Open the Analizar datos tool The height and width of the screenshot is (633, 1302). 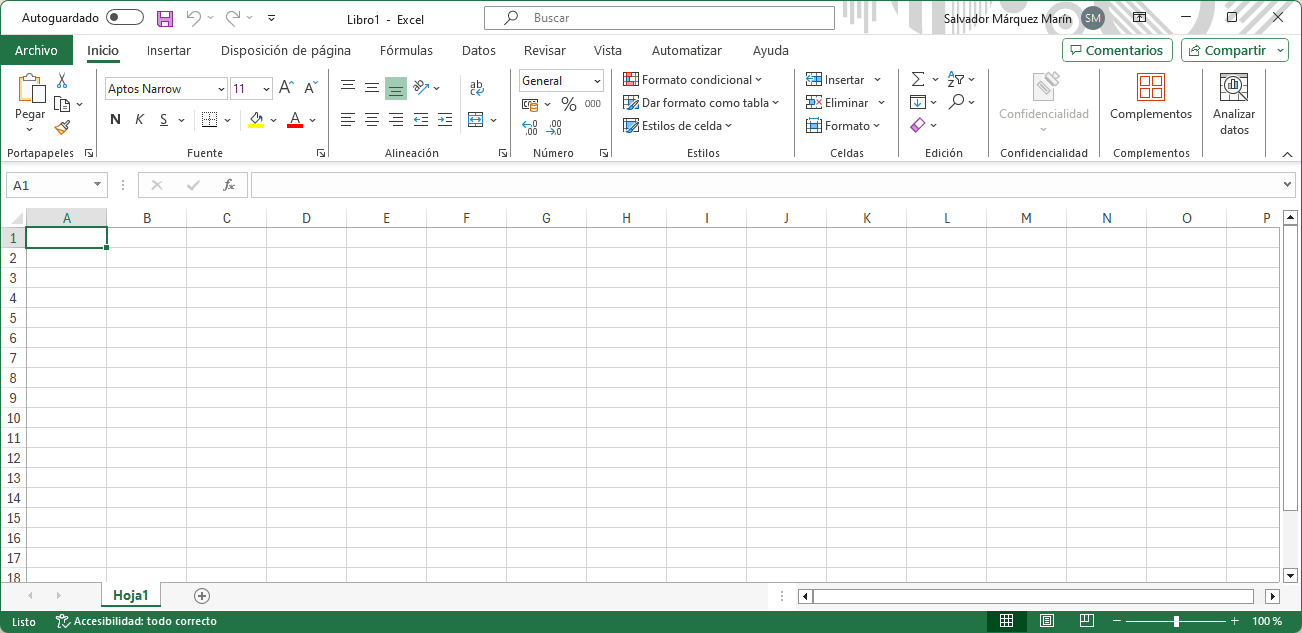click(x=1234, y=105)
